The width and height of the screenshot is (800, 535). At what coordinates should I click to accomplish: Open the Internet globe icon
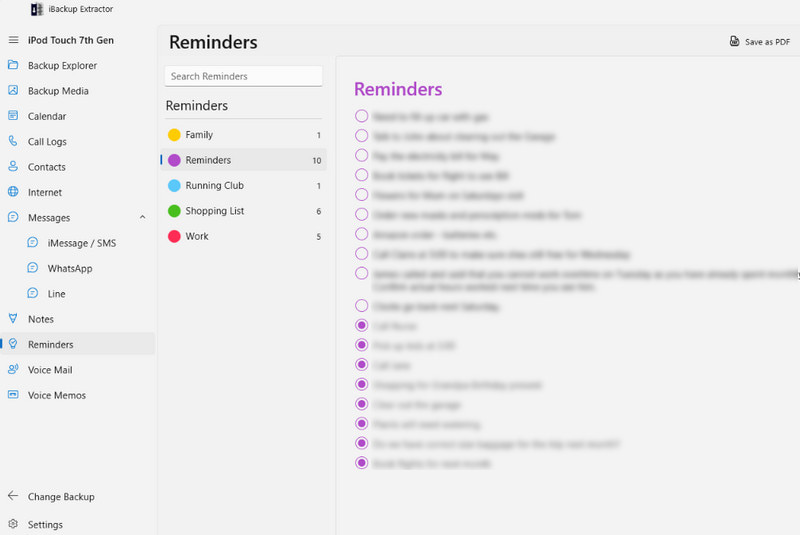13,192
